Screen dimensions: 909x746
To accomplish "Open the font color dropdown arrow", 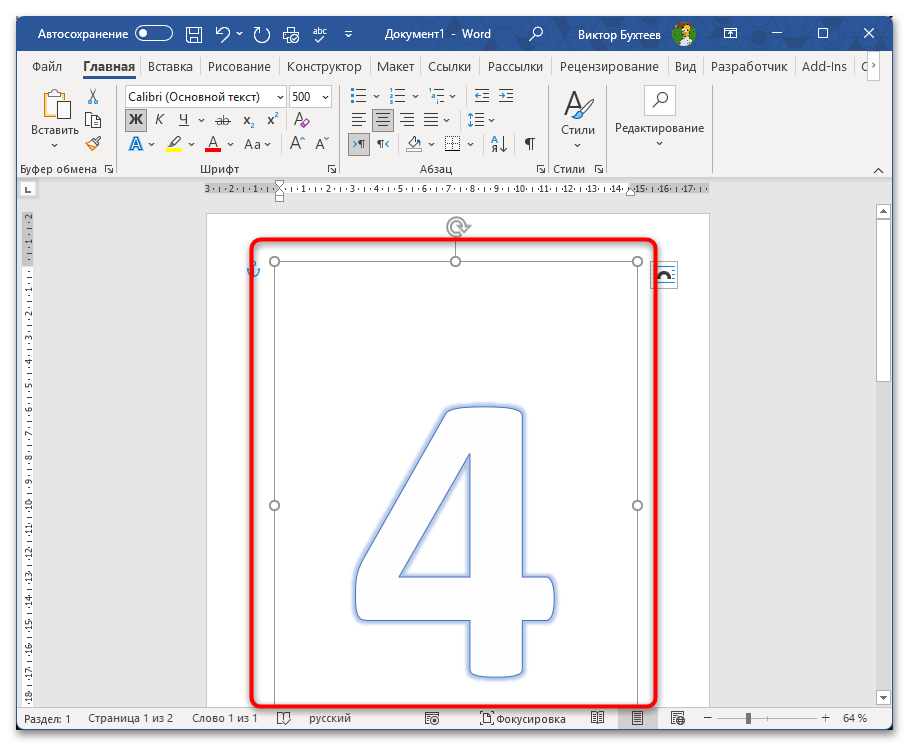I will click(x=231, y=144).
